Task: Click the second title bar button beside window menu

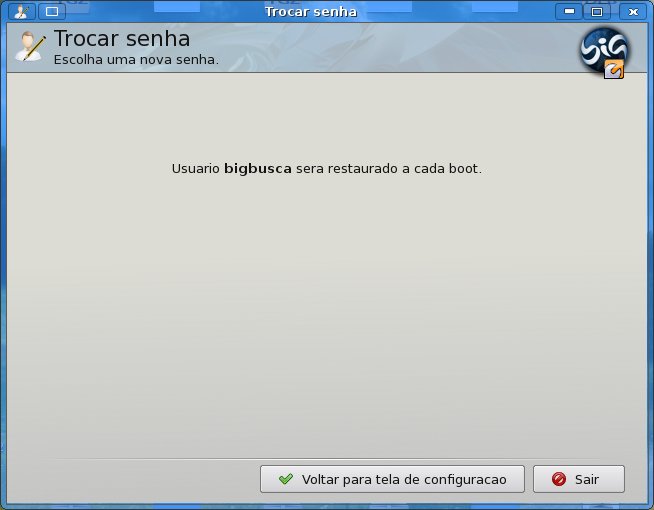Action: pyautogui.click(x=52, y=12)
